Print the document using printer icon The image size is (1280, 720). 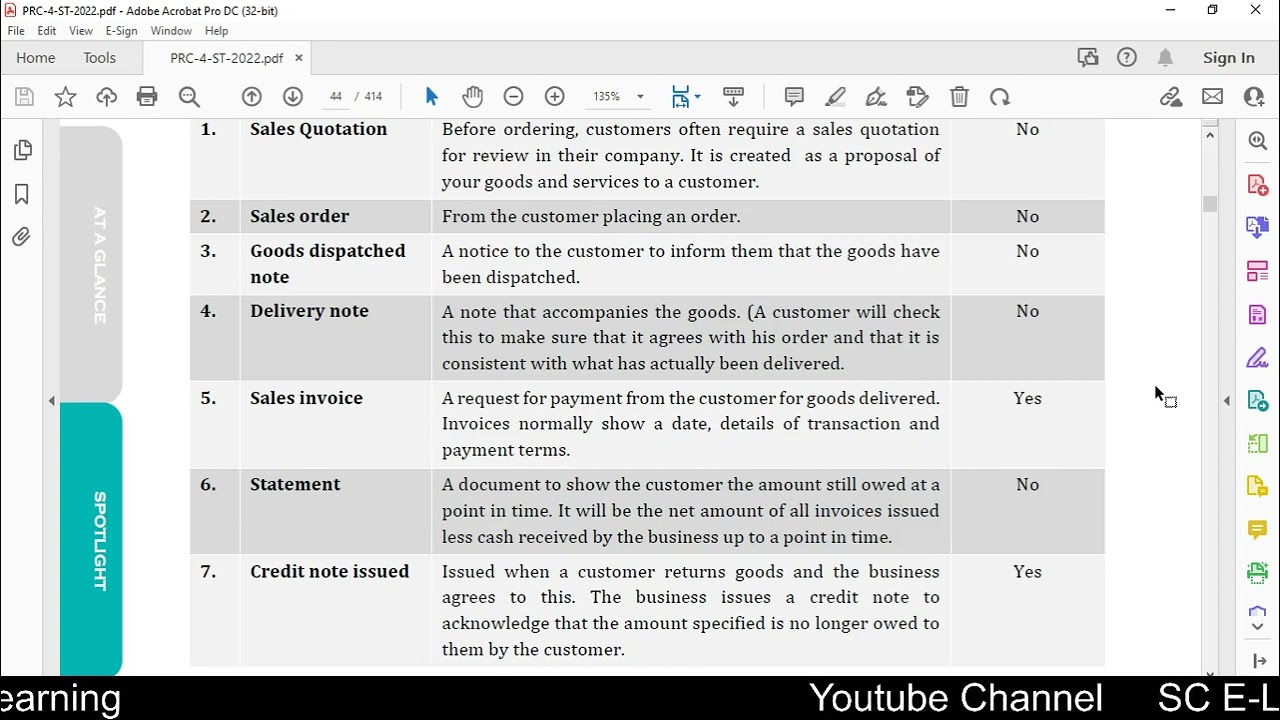[147, 97]
